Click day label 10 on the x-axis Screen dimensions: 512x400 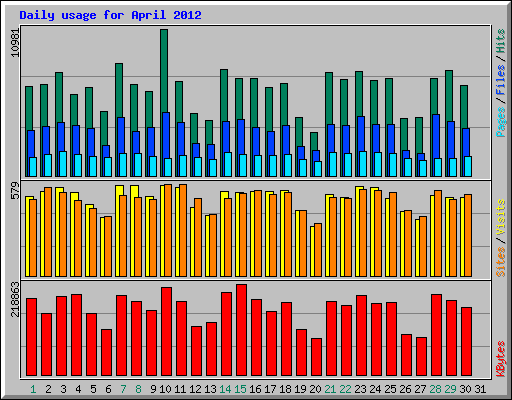tap(165, 389)
